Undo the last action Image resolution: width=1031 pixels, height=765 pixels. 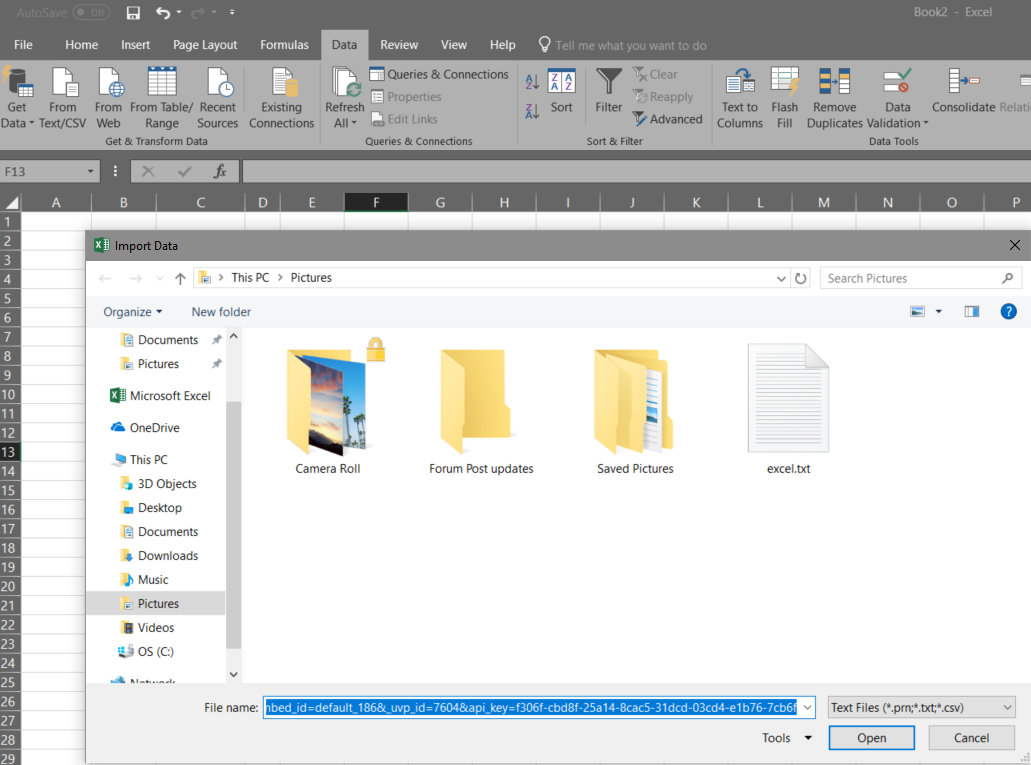pos(163,12)
